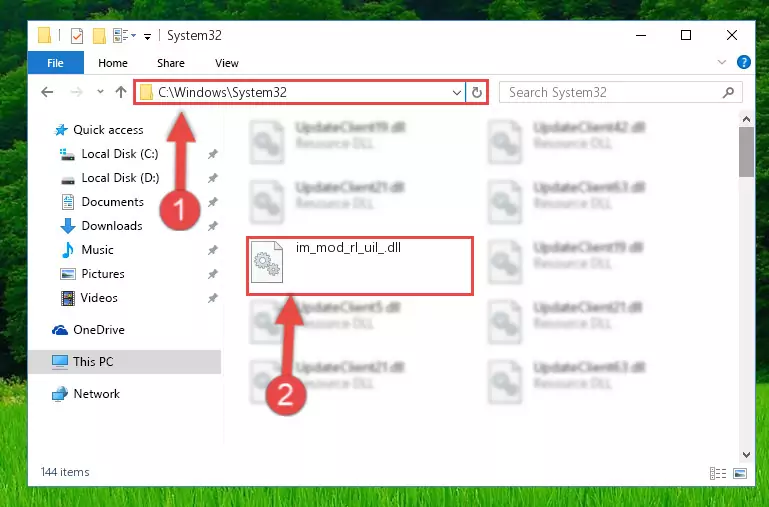Select OneDrive in the navigation pane

tap(99, 330)
